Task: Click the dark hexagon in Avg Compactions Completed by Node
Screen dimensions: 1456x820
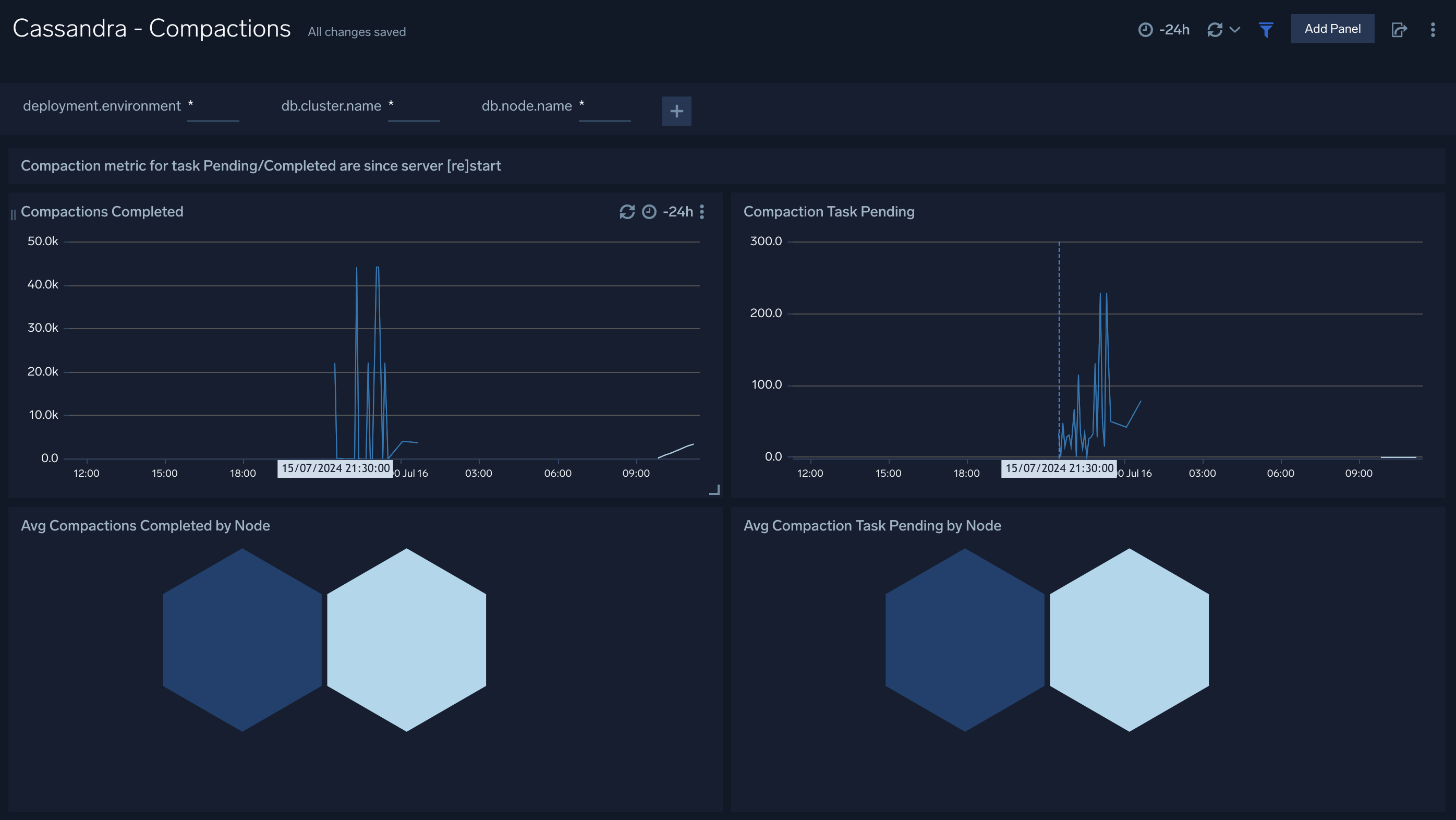Action: [x=242, y=640]
